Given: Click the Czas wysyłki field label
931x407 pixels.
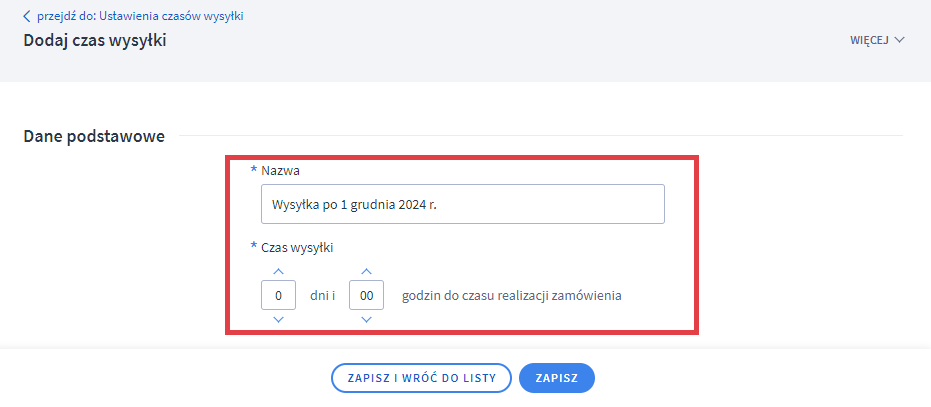Looking at the screenshot, I should click(x=297, y=247).
